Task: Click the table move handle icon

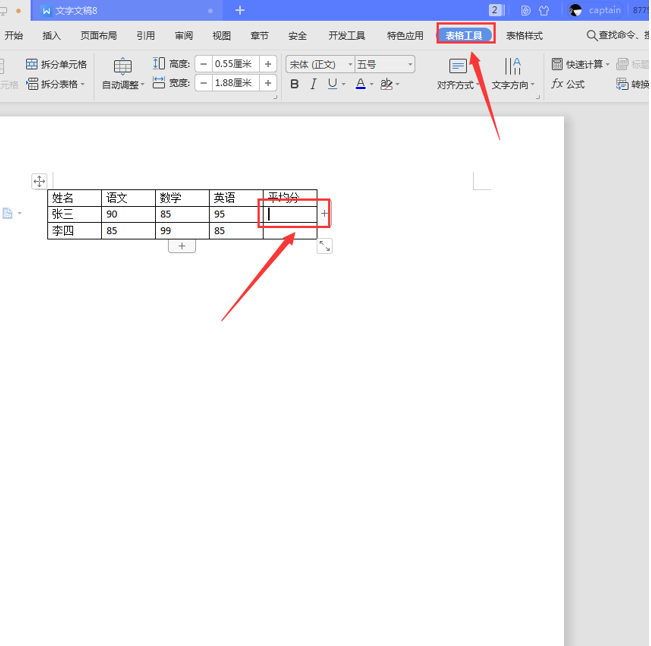Action: point(39,181)
